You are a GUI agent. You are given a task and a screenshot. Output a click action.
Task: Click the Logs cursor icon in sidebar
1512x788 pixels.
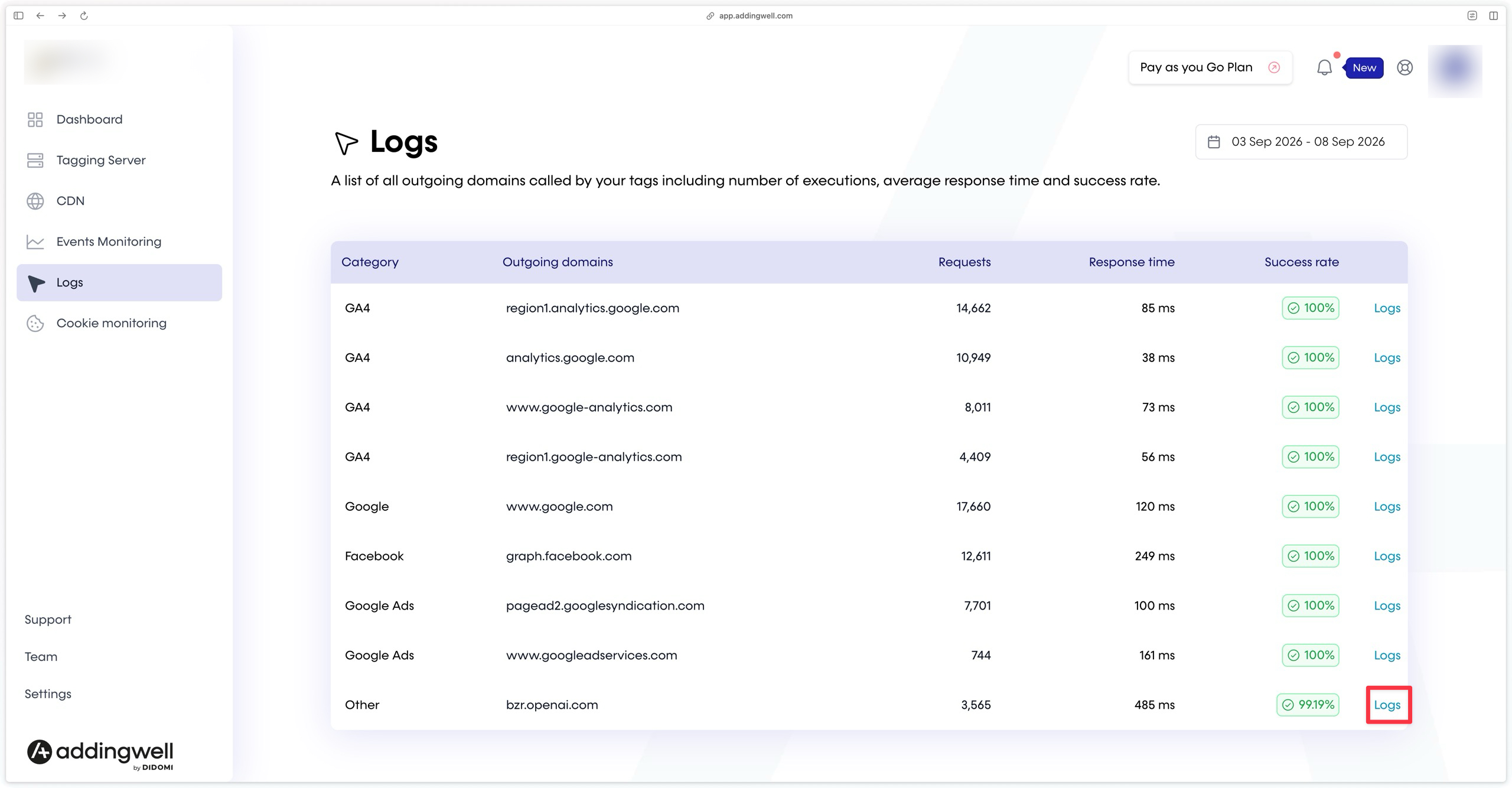point(37,283)
